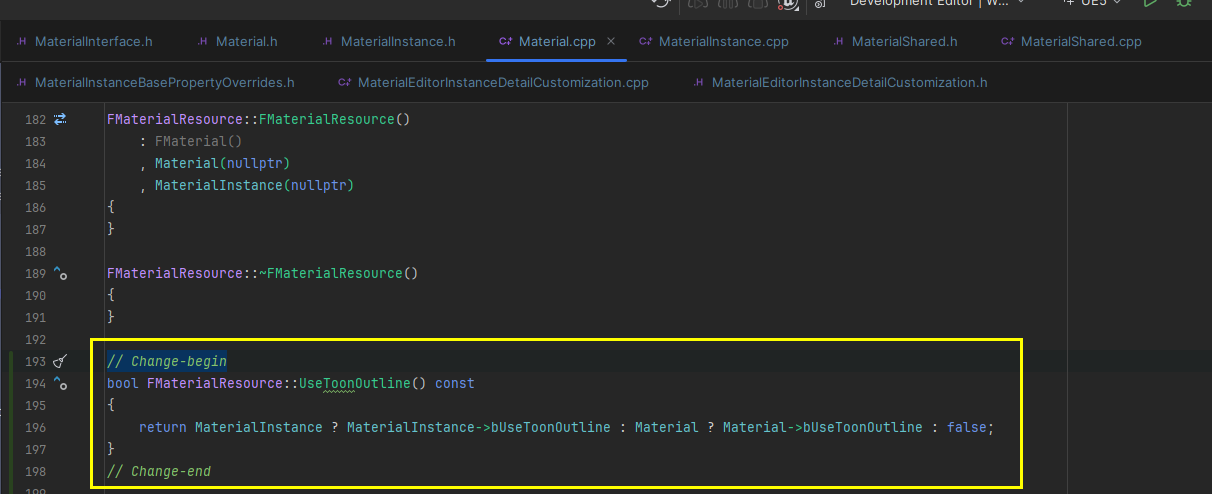Click header icon of MaterialInstanceBasePropertyOverrides.h tab
This screenshot has height=494, width=1212.
tap(21, 82)
